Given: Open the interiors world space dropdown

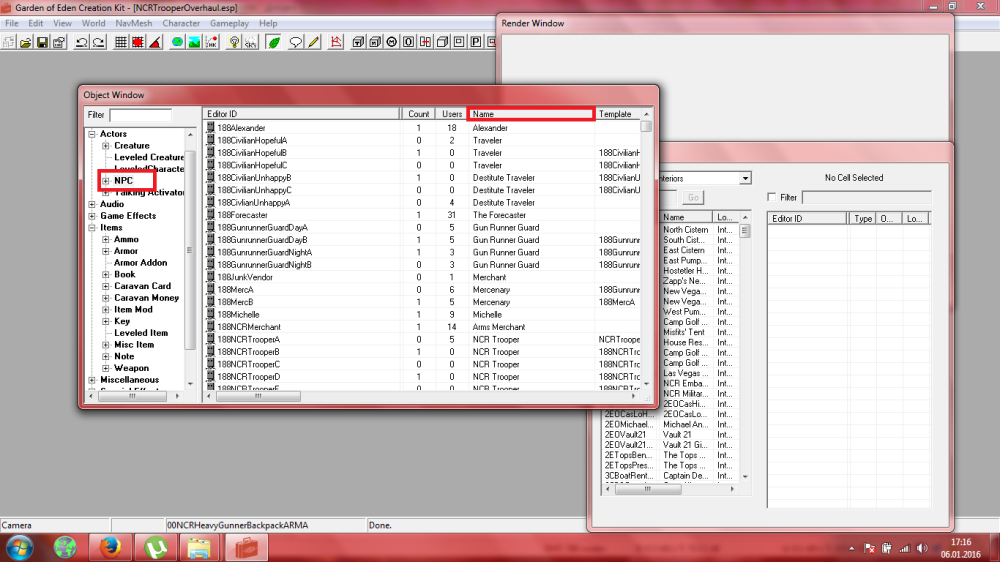Looking at the screenshot, I should [x=745, y=179].
